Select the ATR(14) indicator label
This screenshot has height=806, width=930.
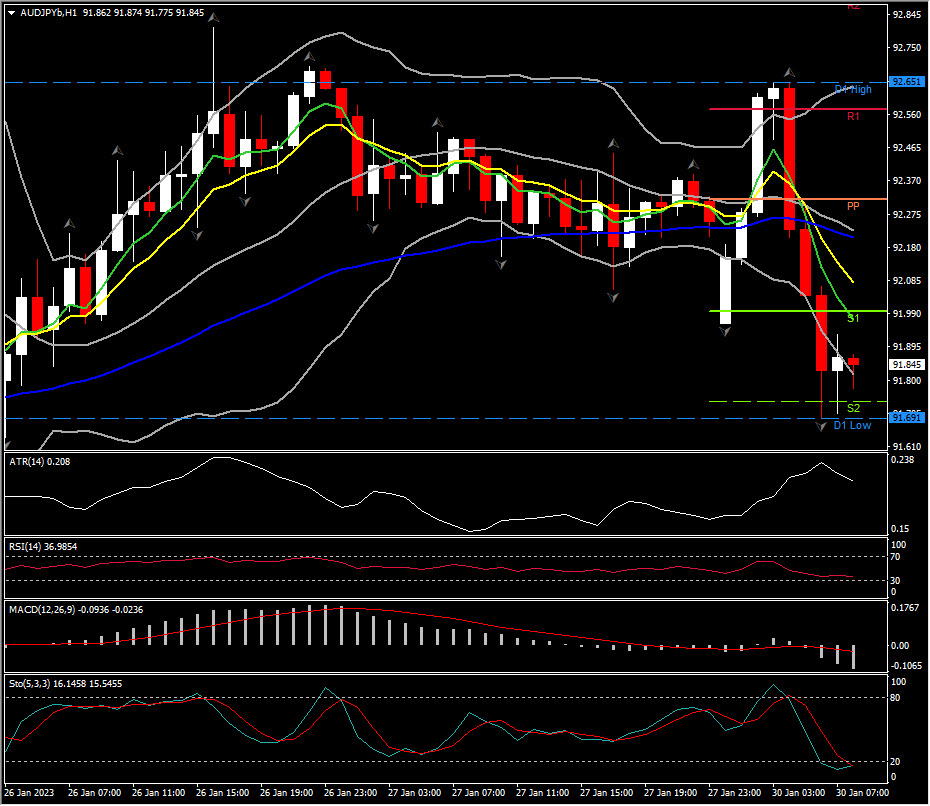pos(28,461)
